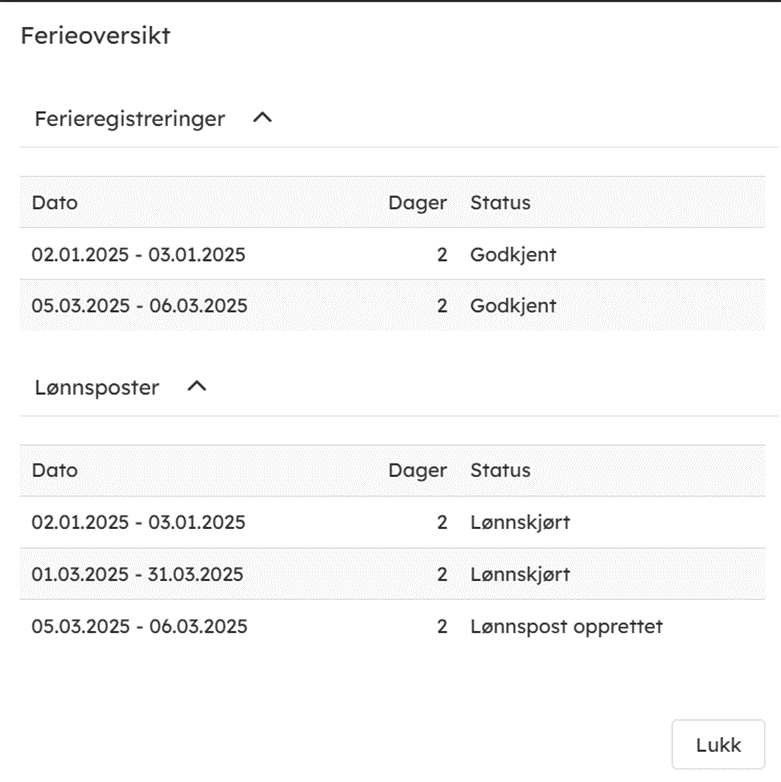Screen dimensions: 781x782
Task: Click the Lukk button
Action: (718, 745)
